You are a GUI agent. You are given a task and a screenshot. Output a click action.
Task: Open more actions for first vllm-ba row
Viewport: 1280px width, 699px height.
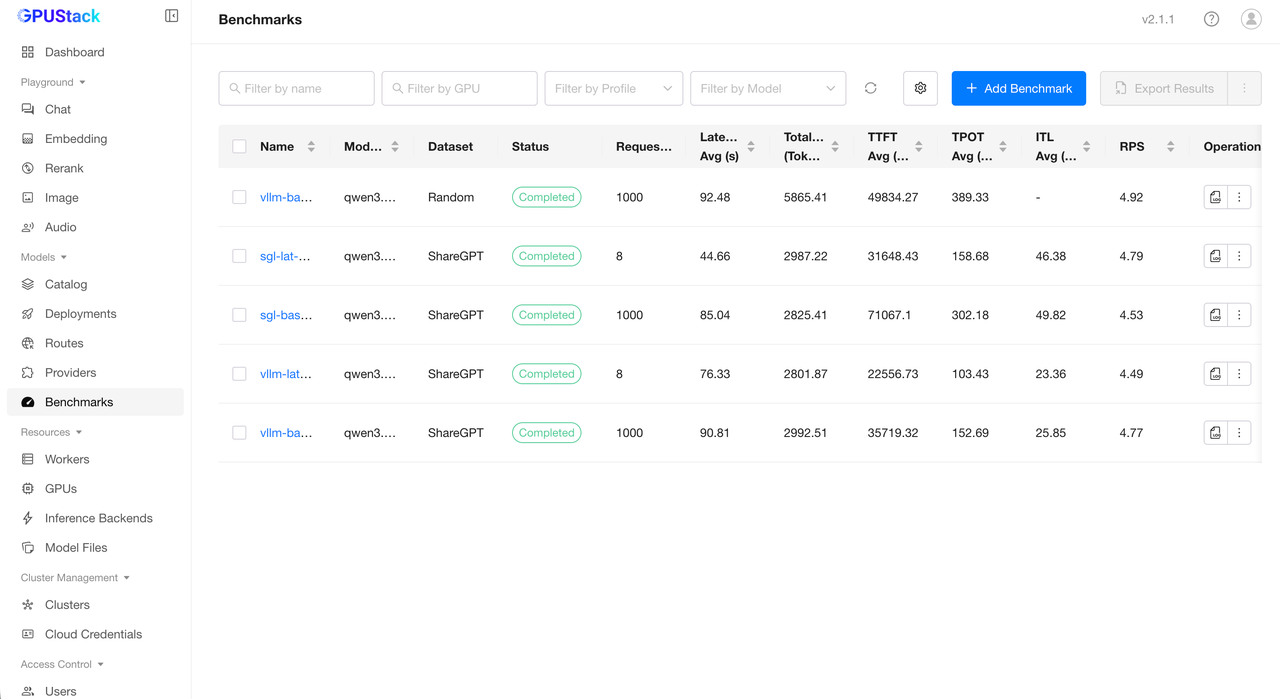pos(1239,197)
